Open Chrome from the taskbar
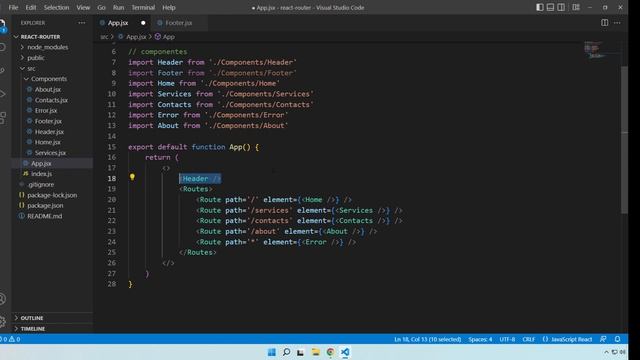The width and height of the screenshot is (640, 360). tap(330, 352)
